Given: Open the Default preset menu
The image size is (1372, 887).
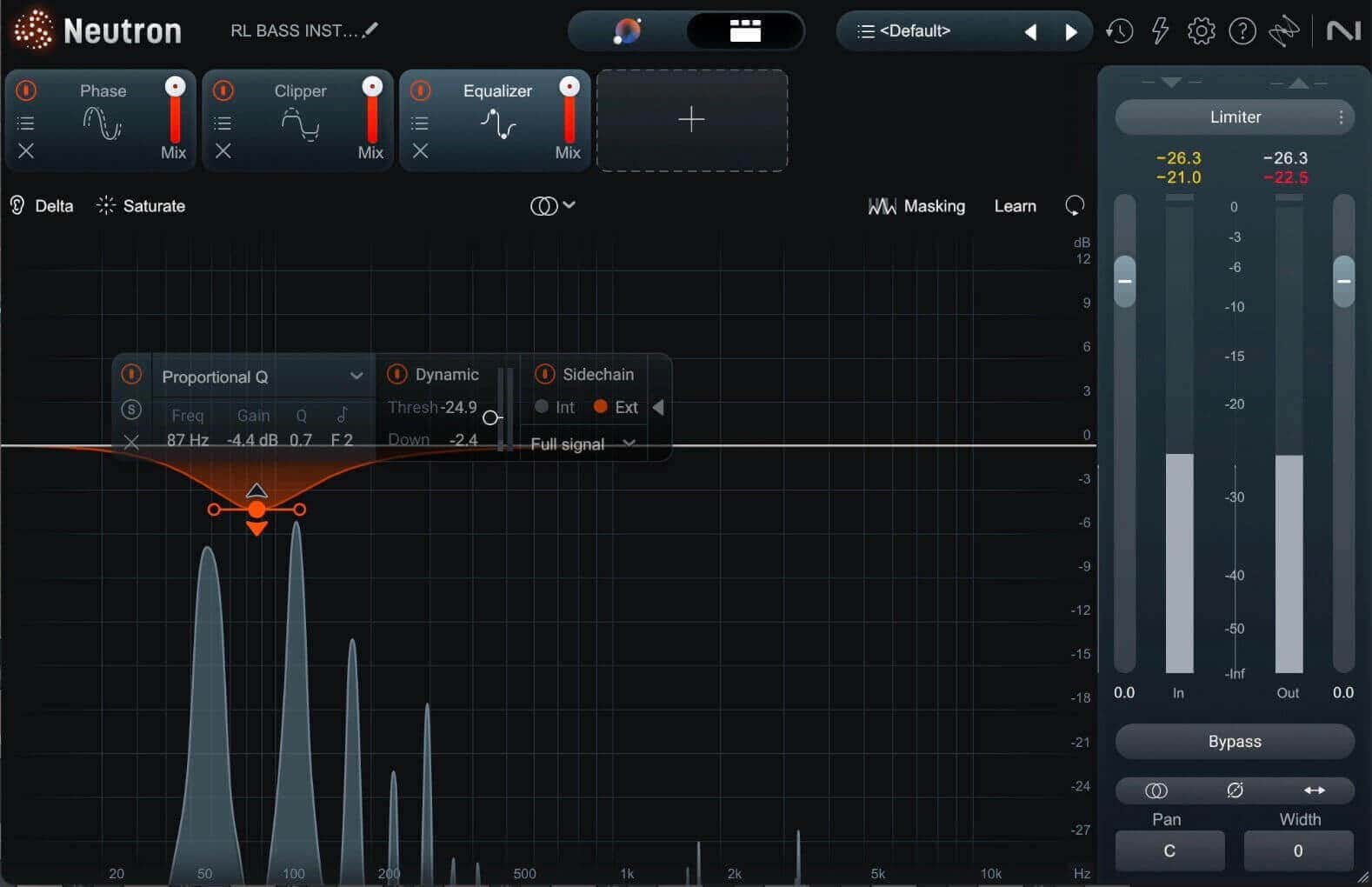Looking at the screenshot, I should pos(905,31).
